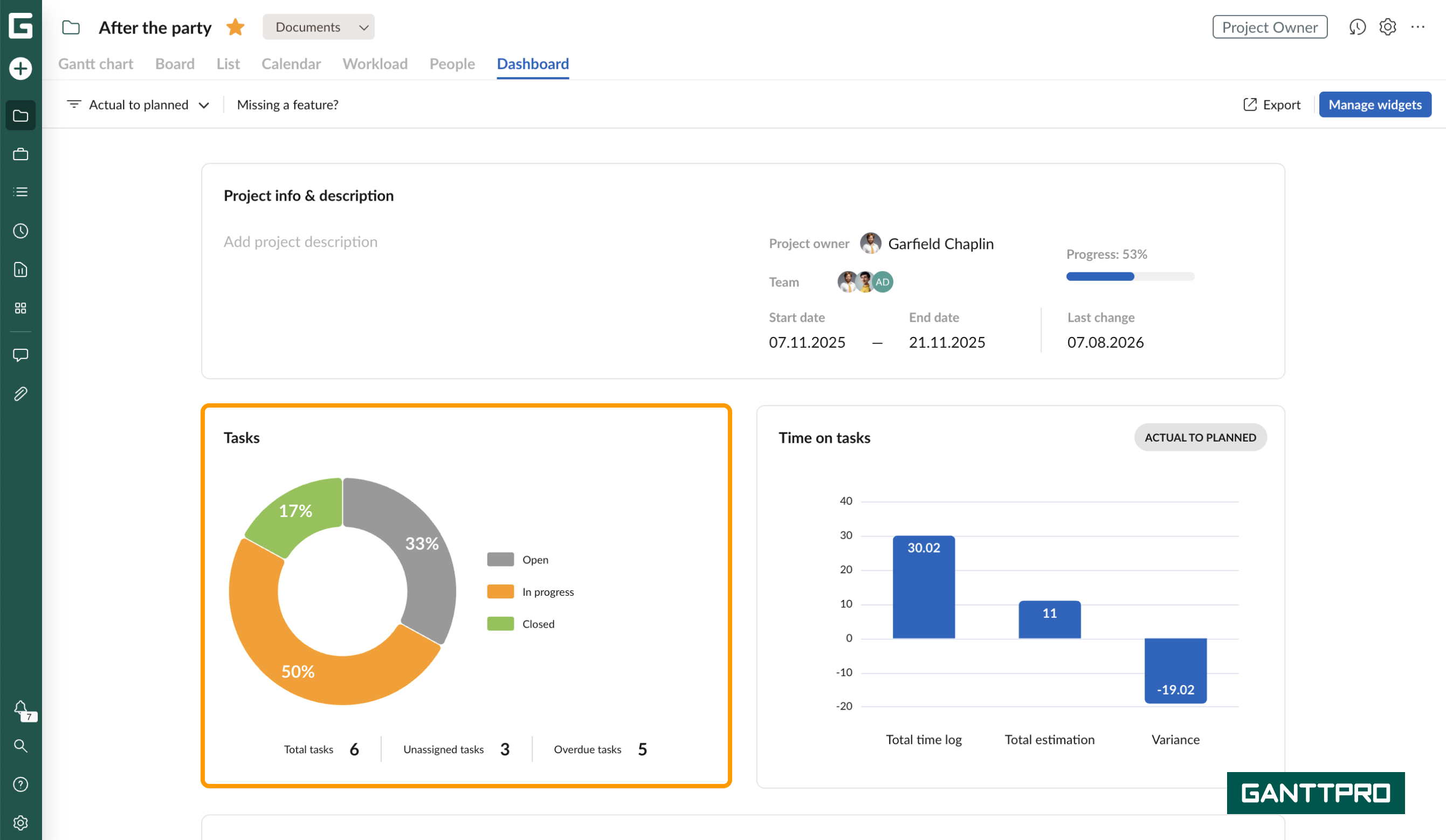Image resolution: width=1446 pixels, height=840 pixels.
Task: Click the Garfield Chaplin owner name
Action: (941, 244)
